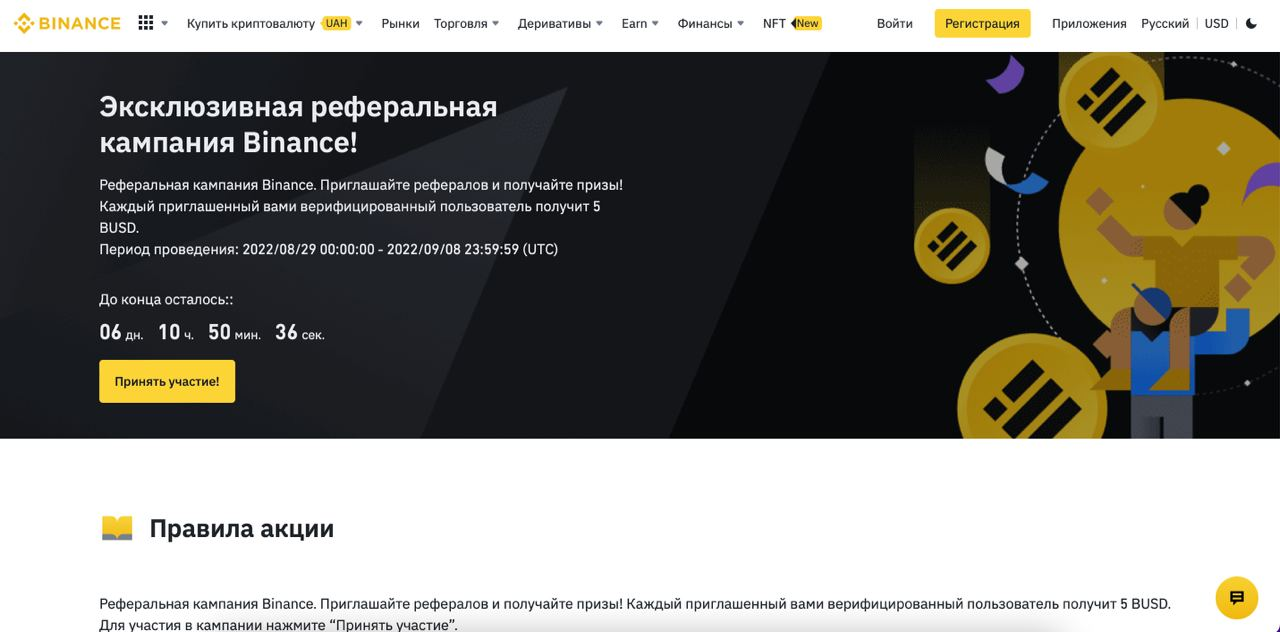
Task: Click the UAH currency badge
Action: pyautogui.click(x=336, y=23)
